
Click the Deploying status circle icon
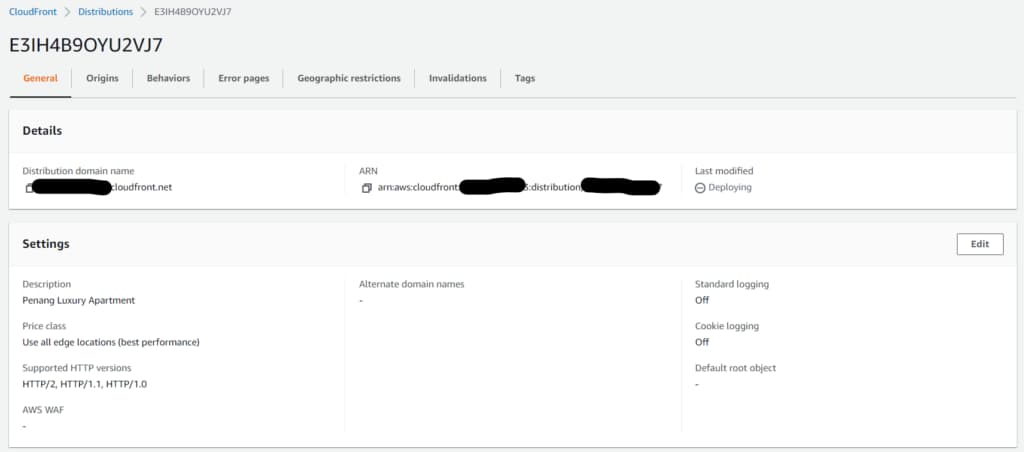click(700, 187)
